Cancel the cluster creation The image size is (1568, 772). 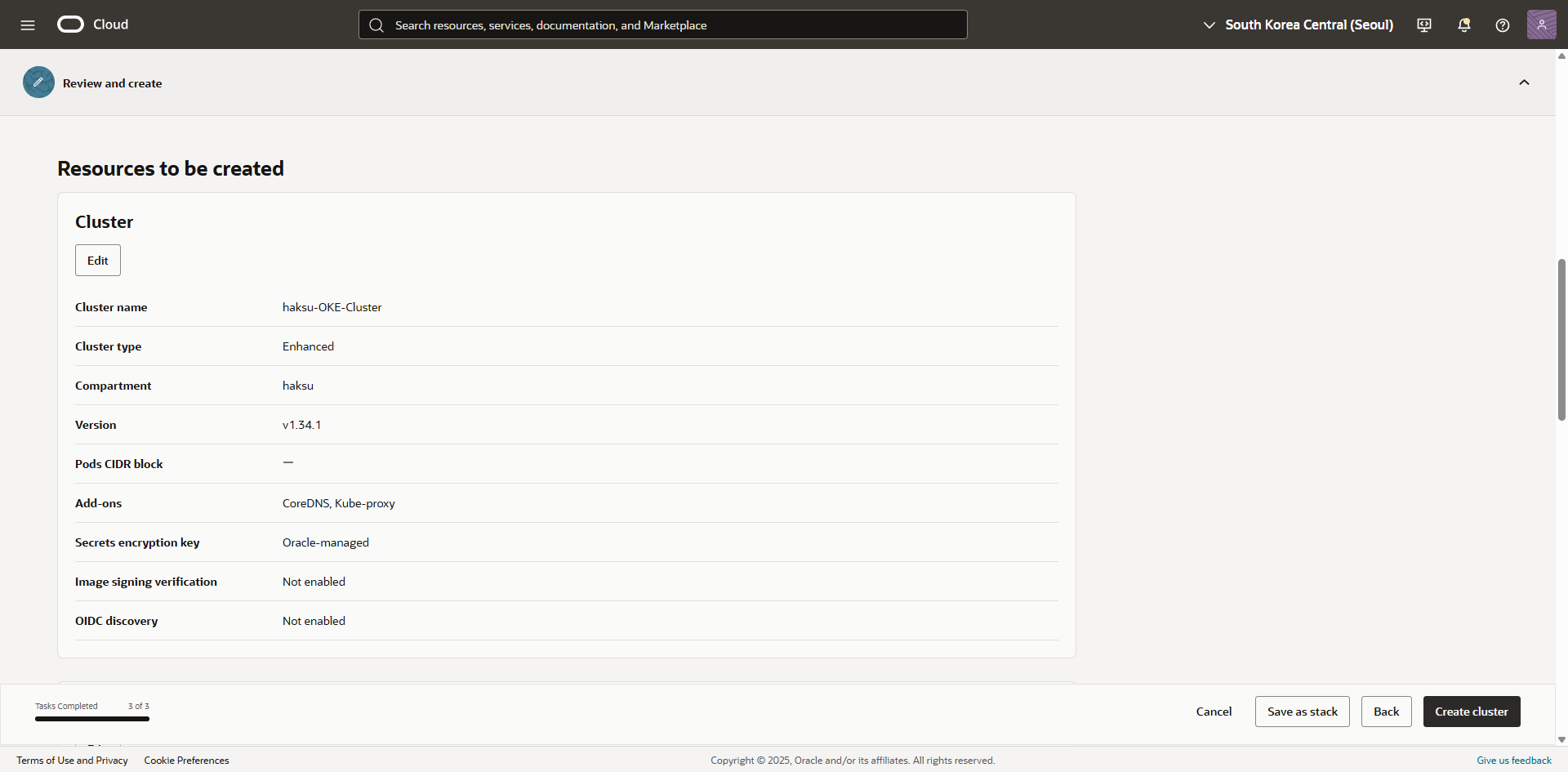click(x=1214, y=712)
